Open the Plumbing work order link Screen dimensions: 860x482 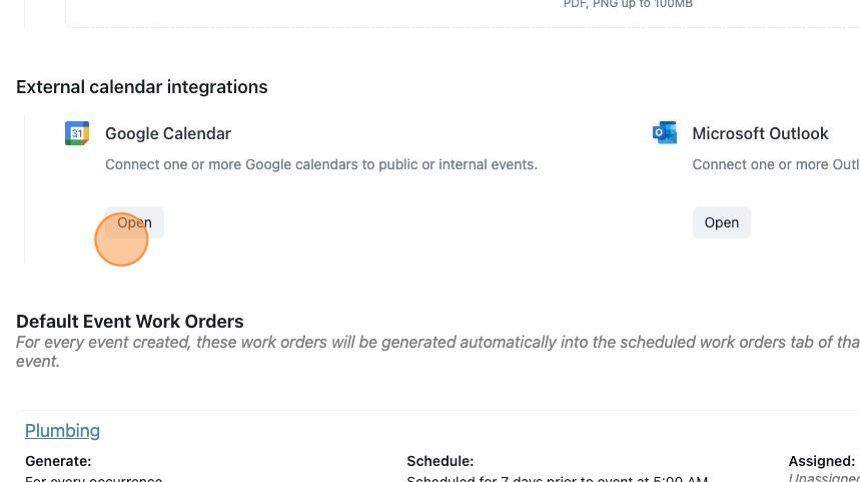[63, 431]
